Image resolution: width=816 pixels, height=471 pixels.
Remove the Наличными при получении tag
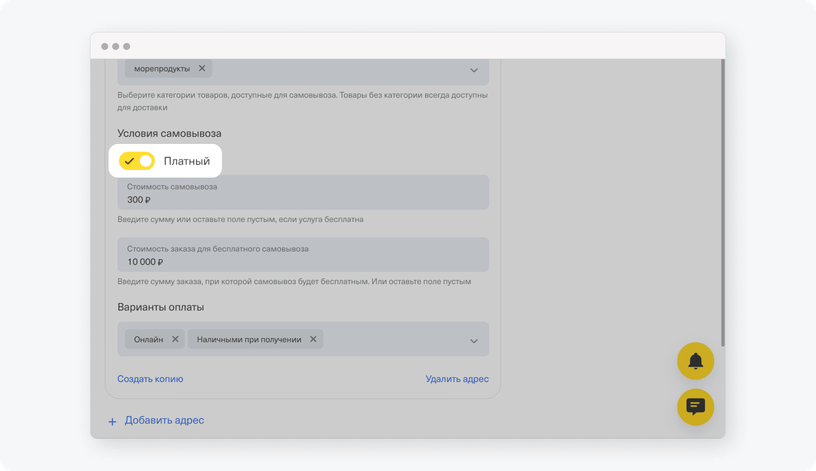(313, 339)
